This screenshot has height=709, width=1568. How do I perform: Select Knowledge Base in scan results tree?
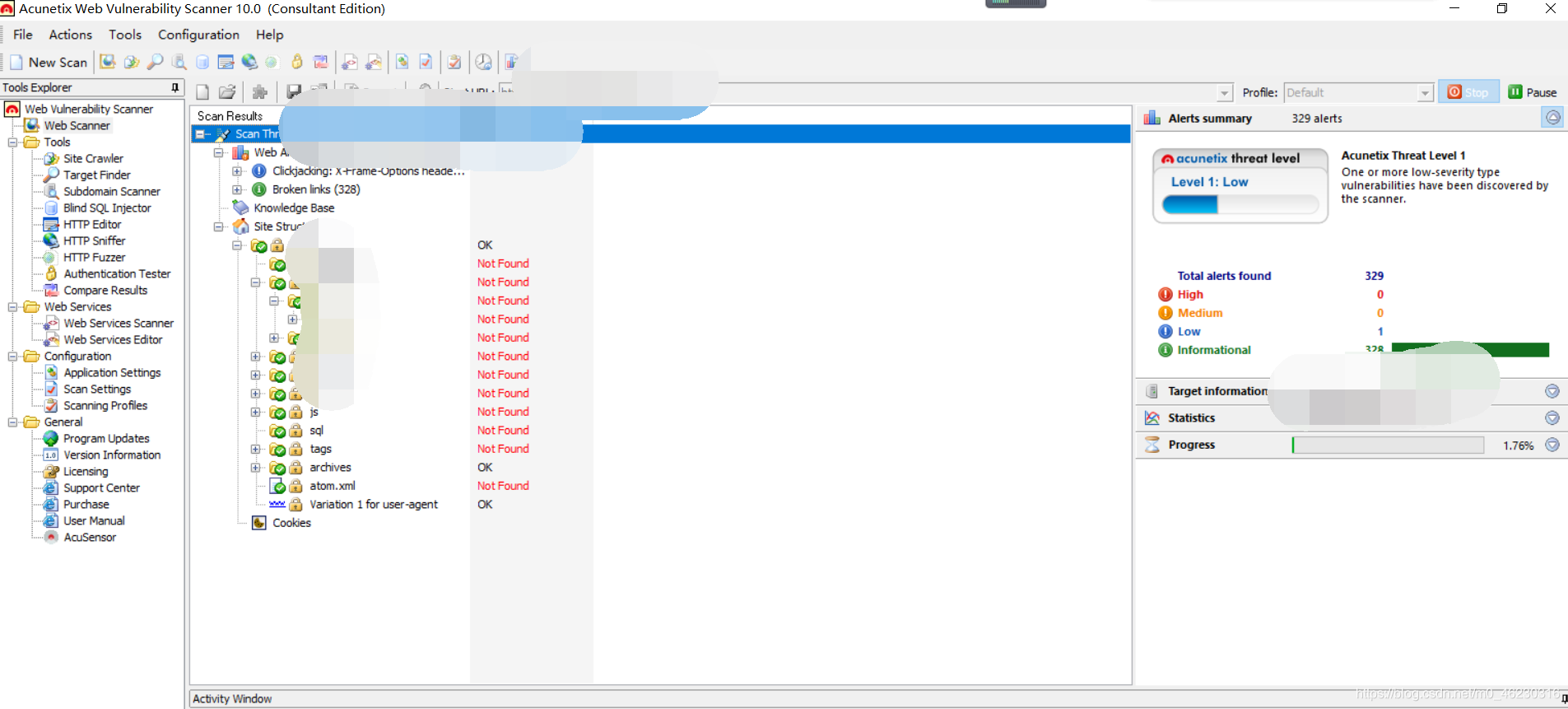click(x=294, y=208)
